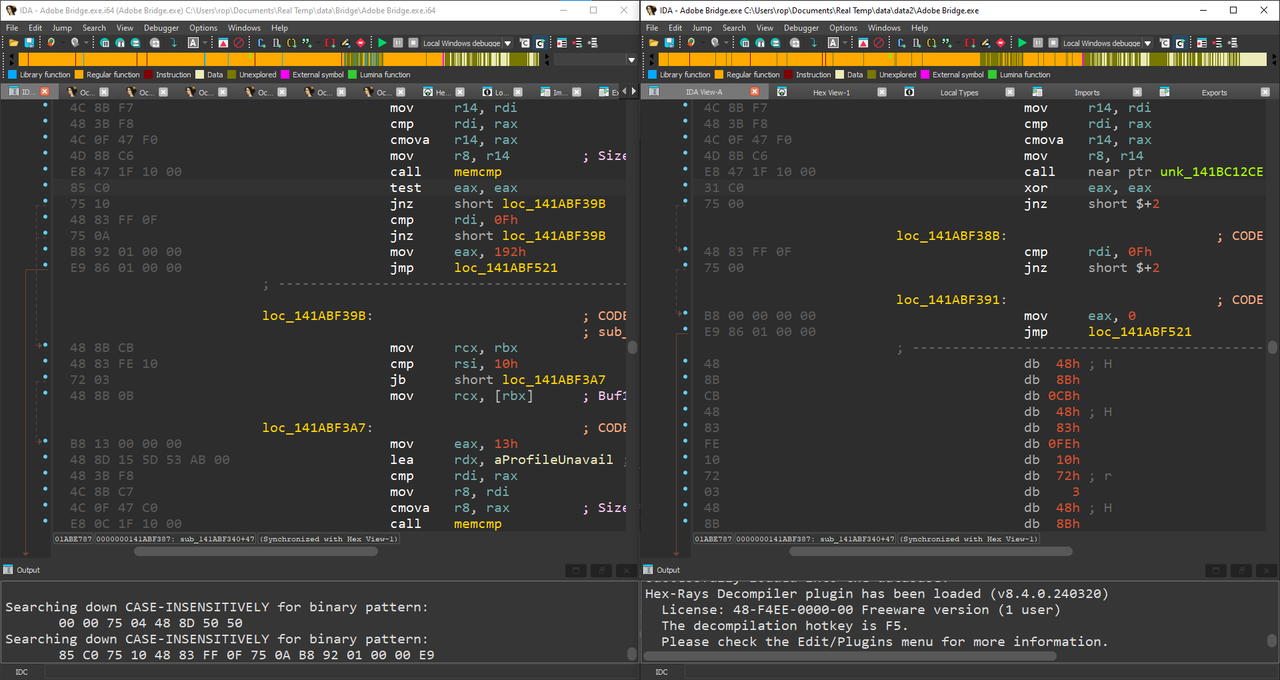Start the debugger process in left window

coord(382,43)
